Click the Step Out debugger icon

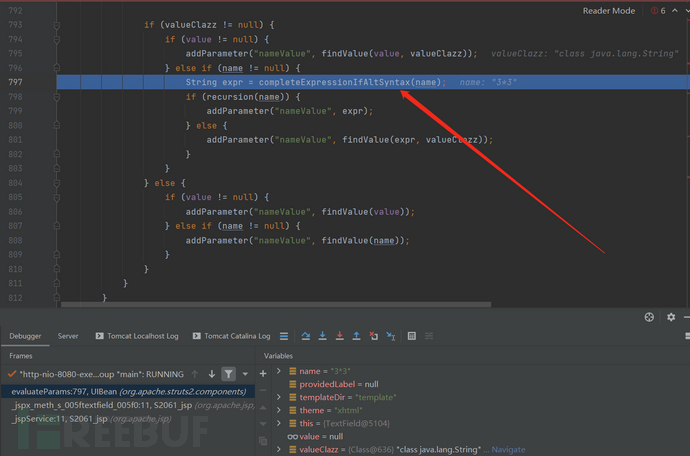[358, 336]
